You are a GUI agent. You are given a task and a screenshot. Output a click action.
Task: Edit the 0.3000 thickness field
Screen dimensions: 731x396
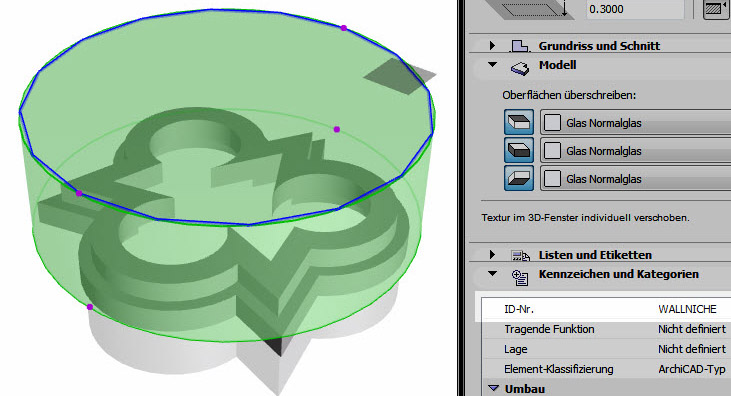coord(635,9)
